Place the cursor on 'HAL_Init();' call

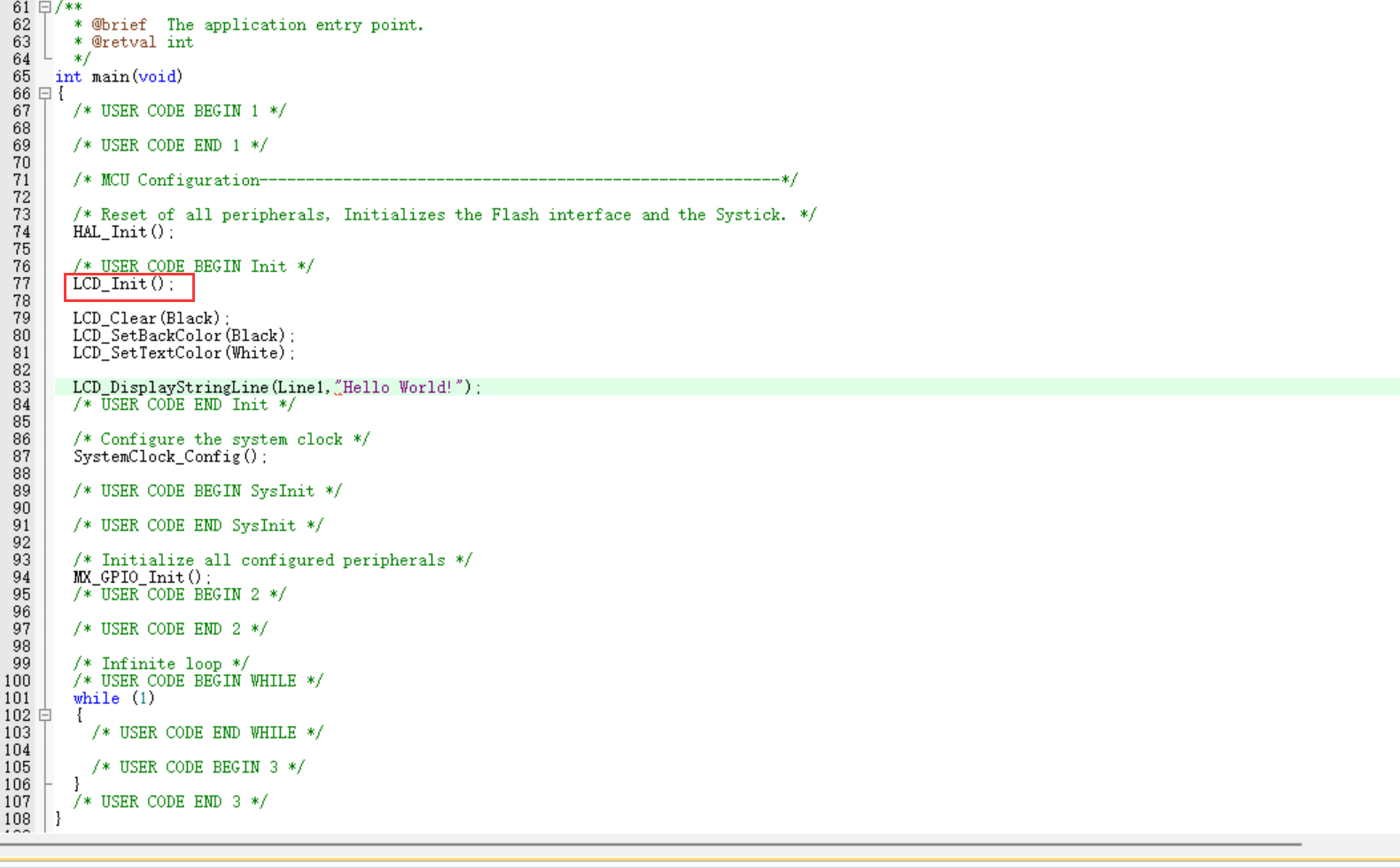tap(123, 232)
